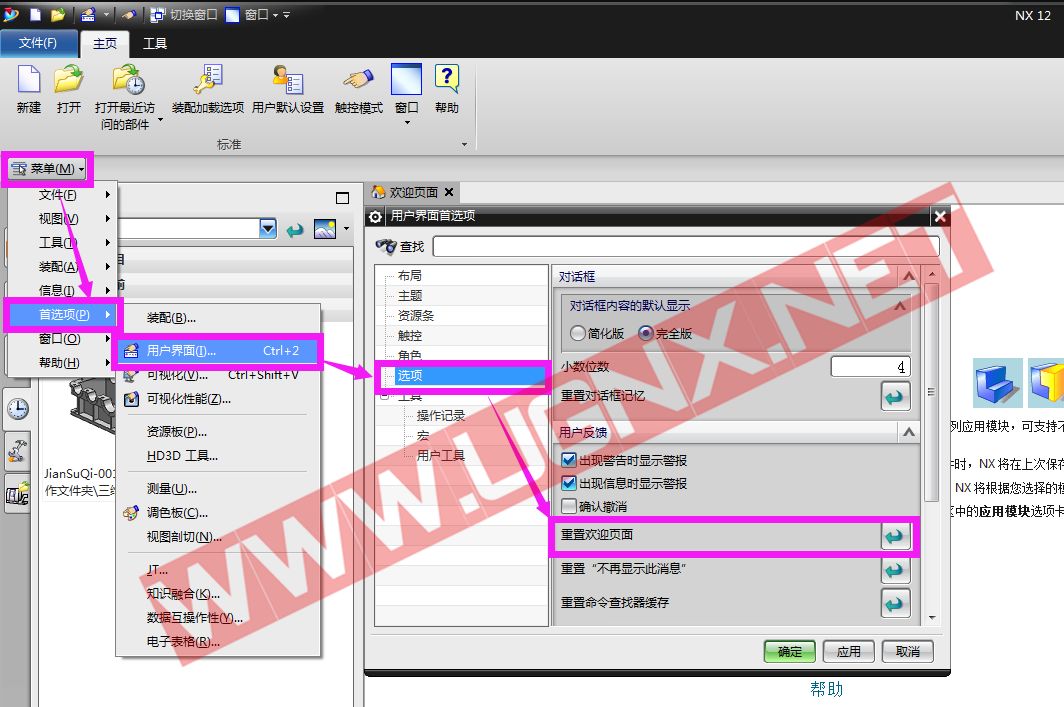The width and height of the screenshot is (1064, 707).
Task: Click reset arrow for 重置"不再显示此消息"
Action: point(895,569)
